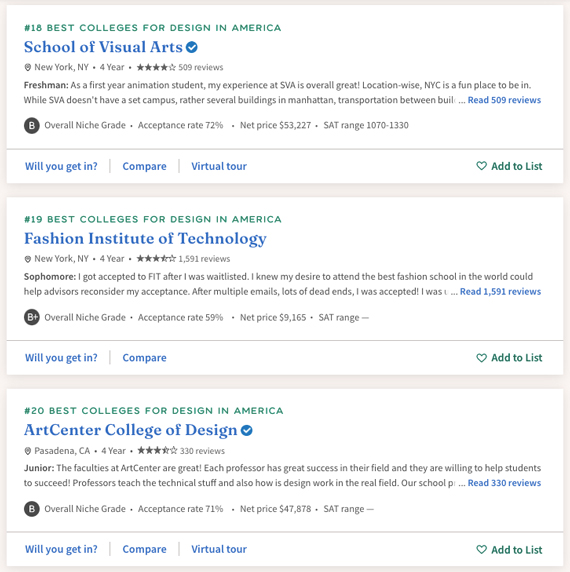The image size is (570, 572).
Task: Select Compare for Fashion Institute of Technology
Action: (144, 358)
